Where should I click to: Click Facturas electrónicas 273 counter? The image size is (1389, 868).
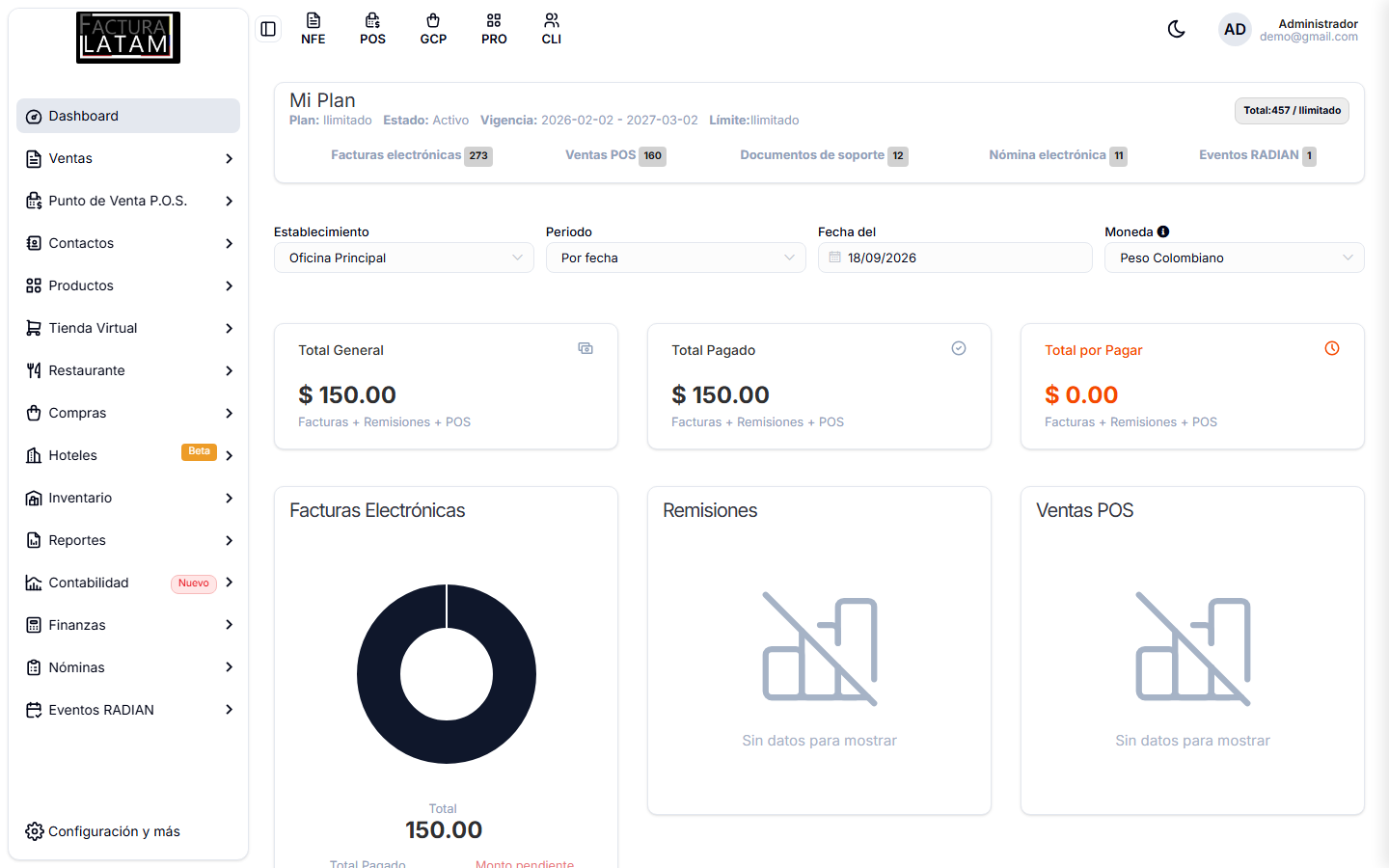point(412,155)
